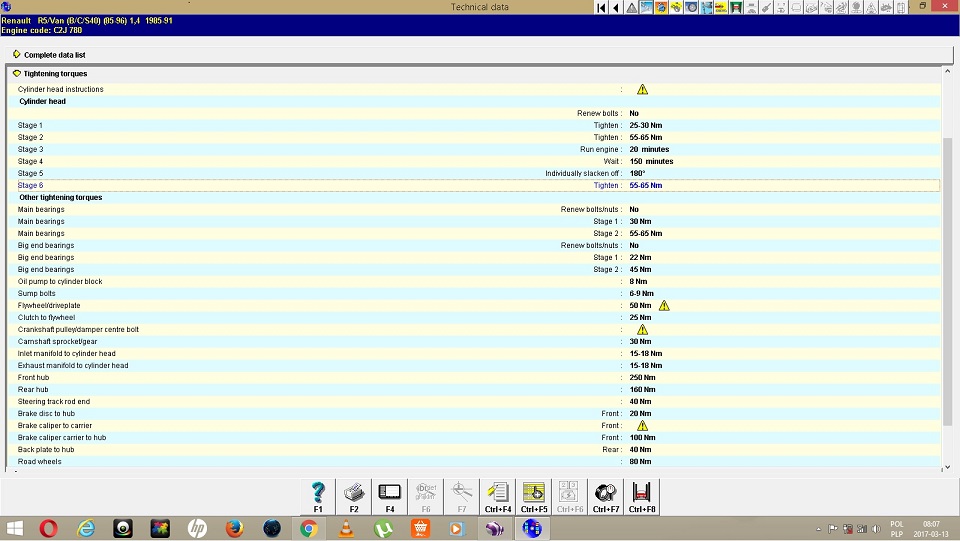View the brake caliper to carrier warning

pyautogui.click(x=642, y=426)
